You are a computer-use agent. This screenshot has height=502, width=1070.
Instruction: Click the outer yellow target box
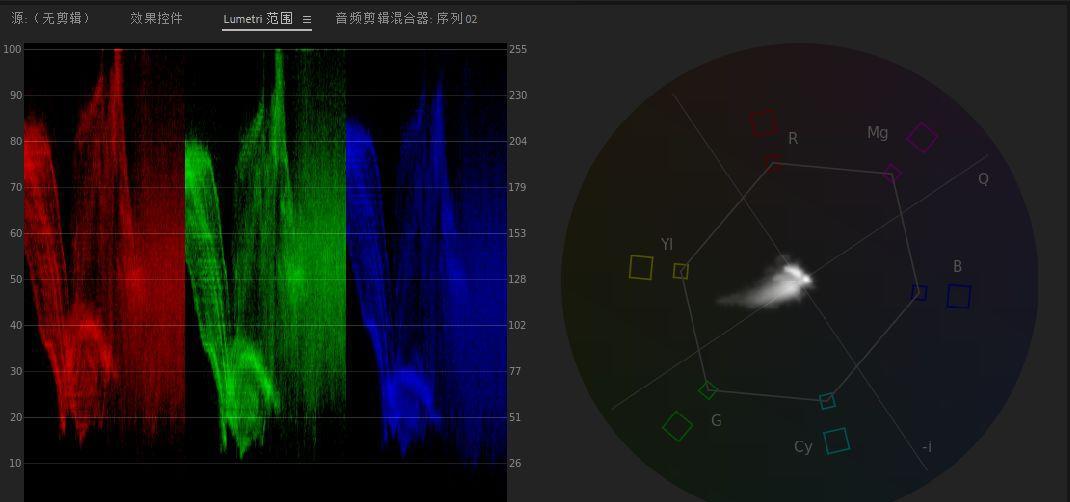pos(641,267)
